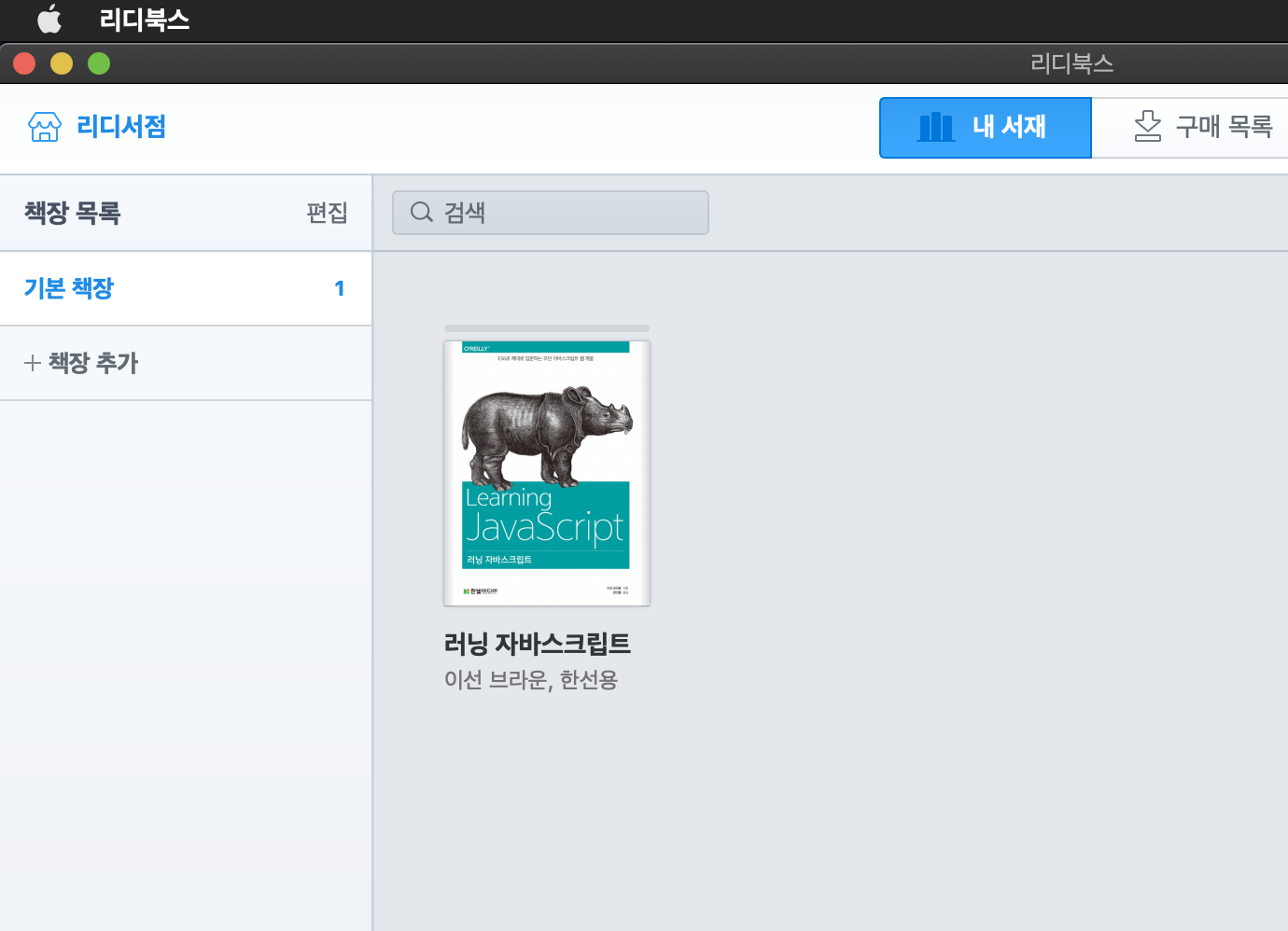Switch to the 구매 목록 tab label
Image resolution: width=1288 pixels, height=931 pixels.
1224,127
